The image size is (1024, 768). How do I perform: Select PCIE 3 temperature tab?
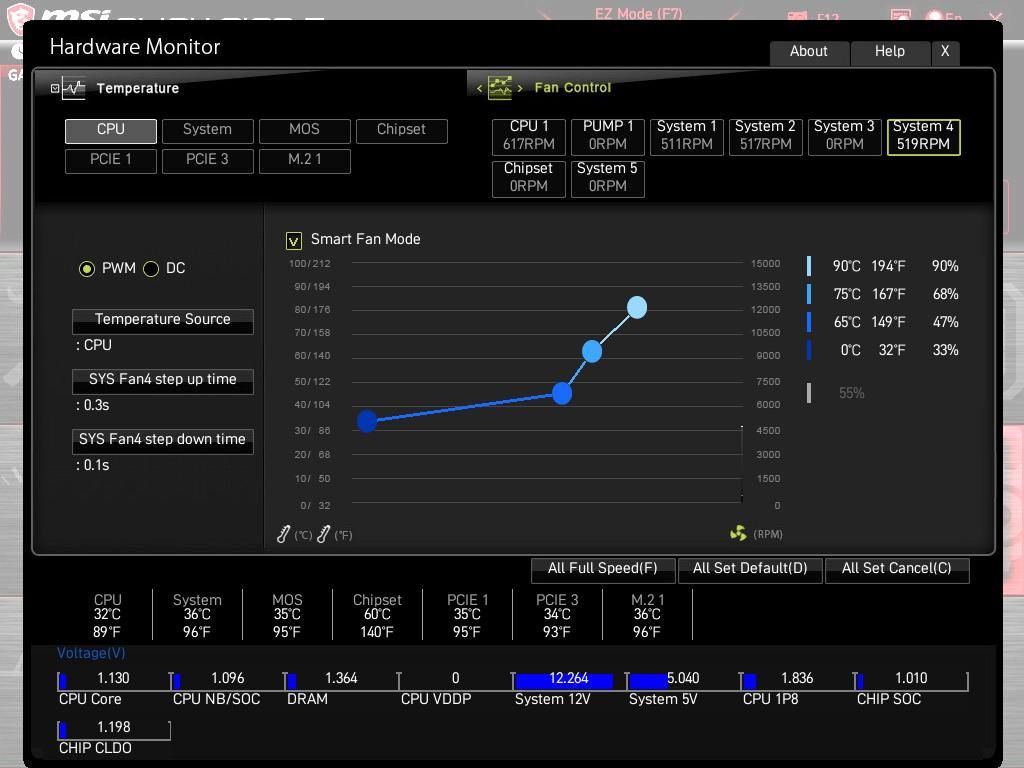(x=208, y=161)
